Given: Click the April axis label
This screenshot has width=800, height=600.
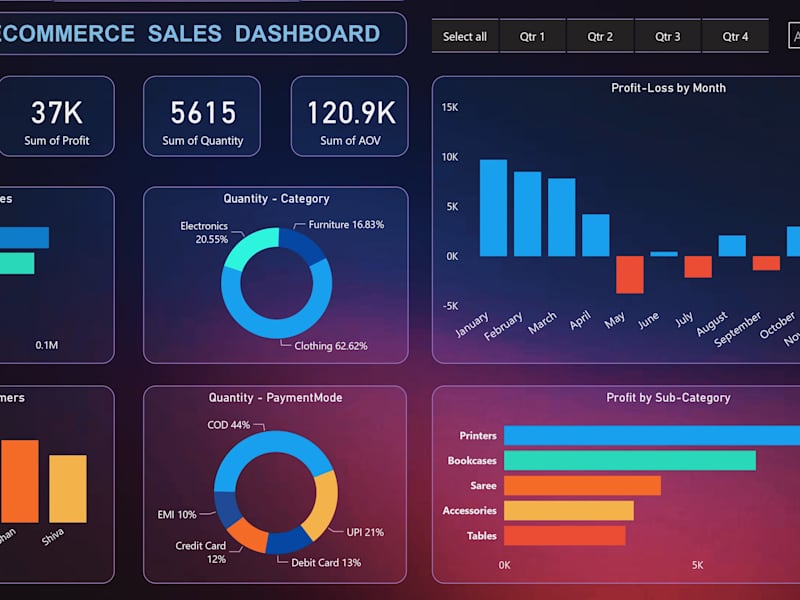Looking at the screenshot, I should click(x=580, y=320).
